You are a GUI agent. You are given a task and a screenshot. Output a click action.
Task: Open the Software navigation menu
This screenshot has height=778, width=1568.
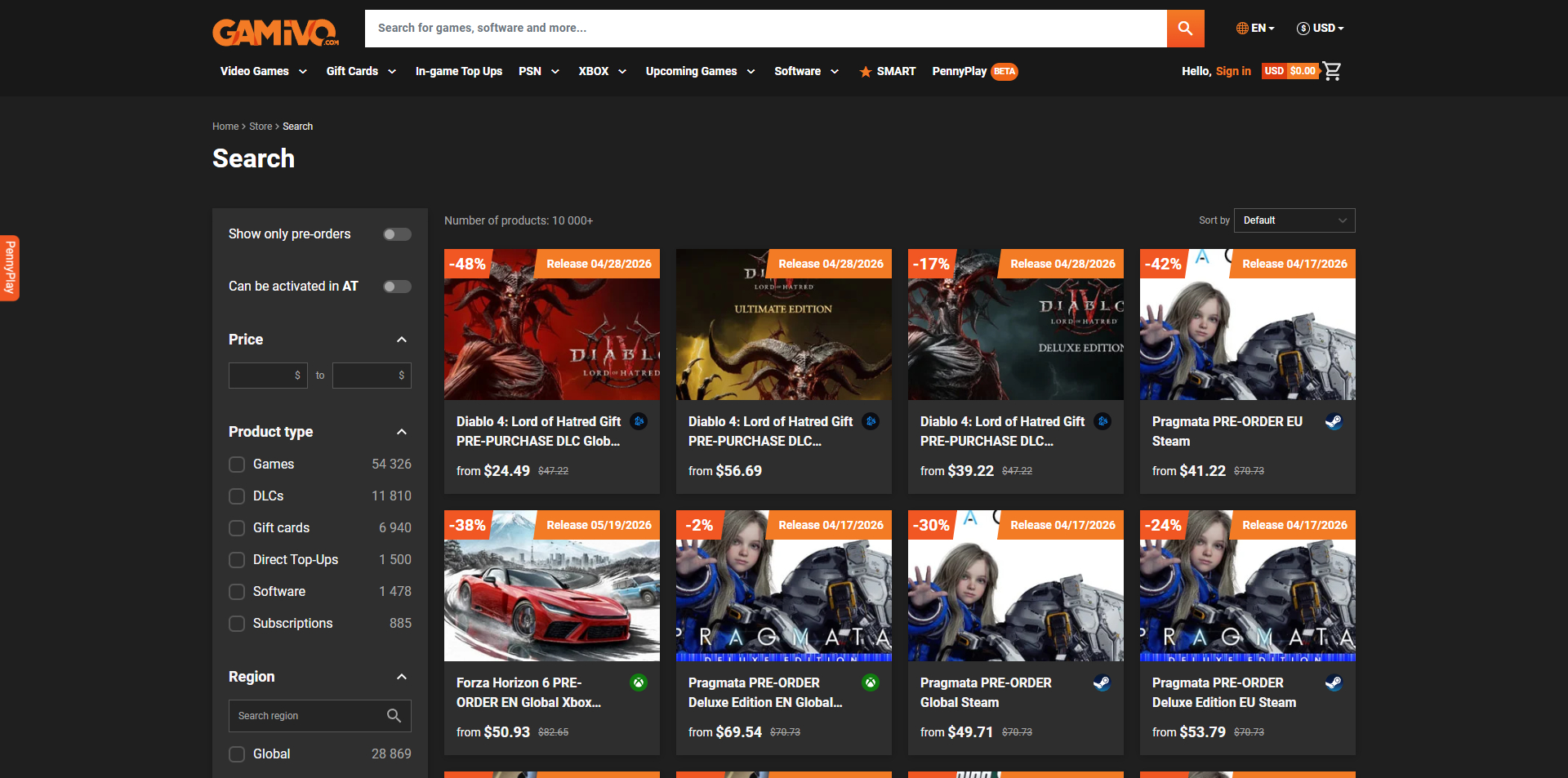pyautogui.click(x=807, y=72)
